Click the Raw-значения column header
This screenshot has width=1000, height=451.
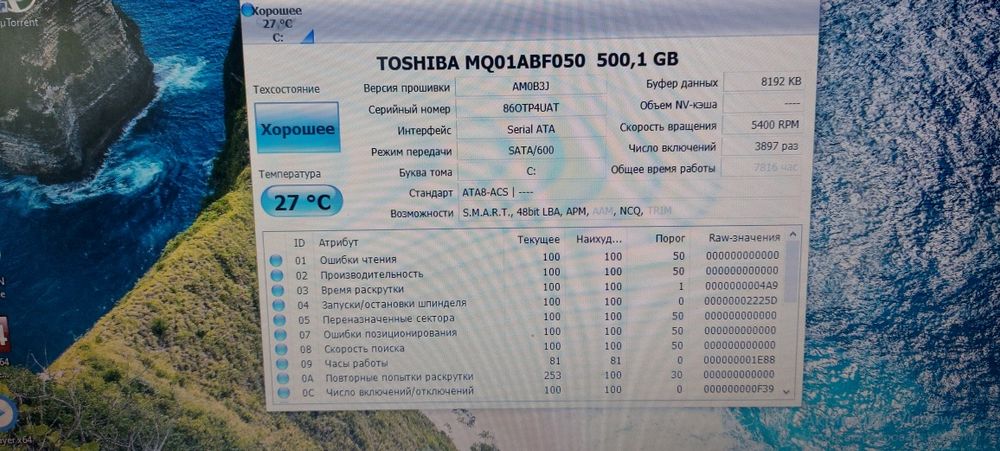[x=744, y=237]
